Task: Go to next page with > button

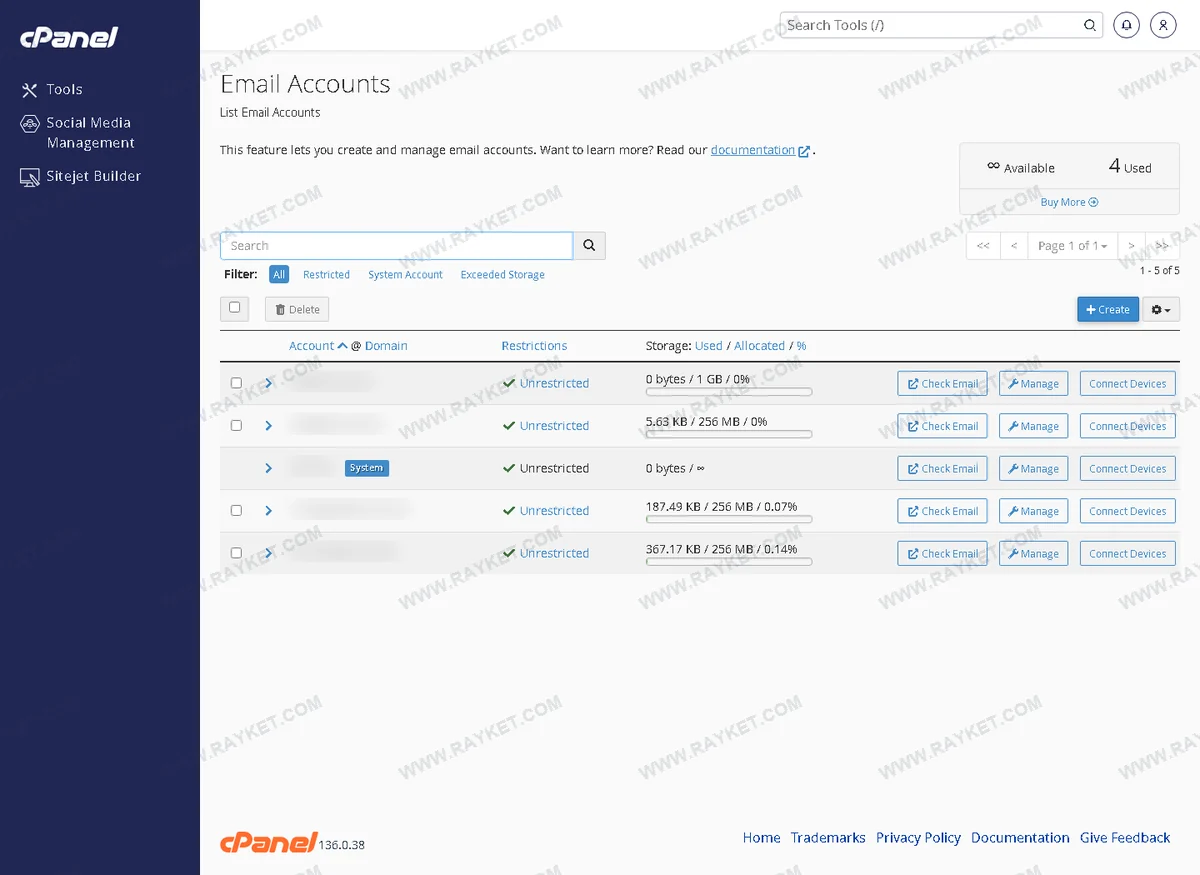Action: pyautogui.click(x=1131, y=245)
